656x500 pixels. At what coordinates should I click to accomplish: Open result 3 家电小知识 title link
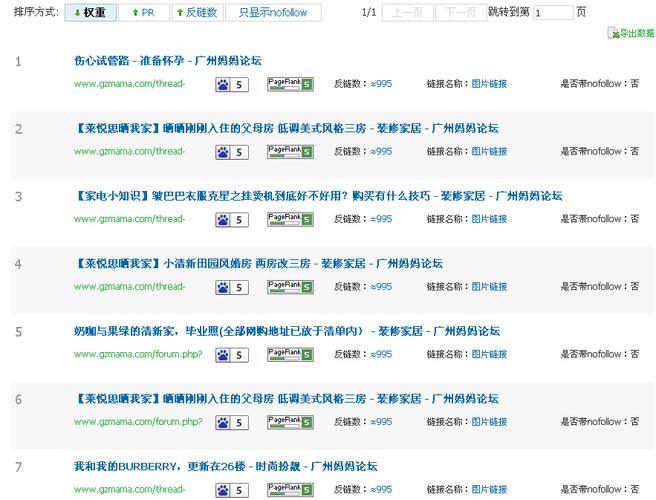click(x=318, y=196)
